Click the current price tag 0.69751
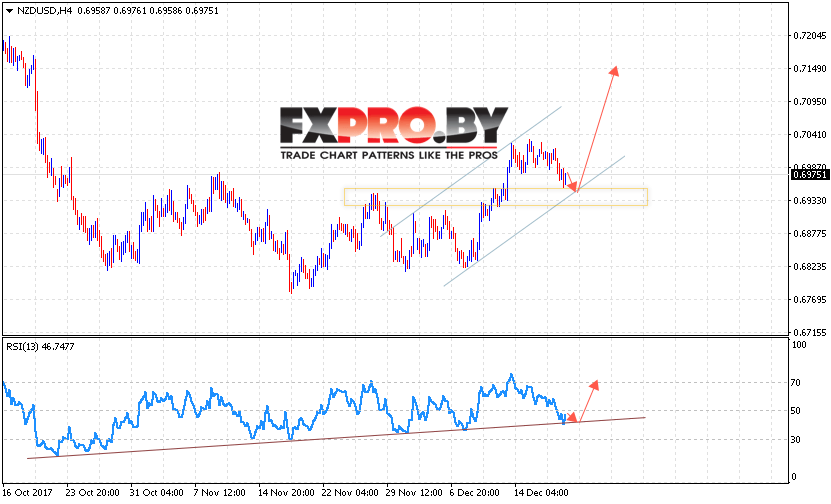Image resolution: width=831 pixels, height=504 pixels. (x=809, y=174)
